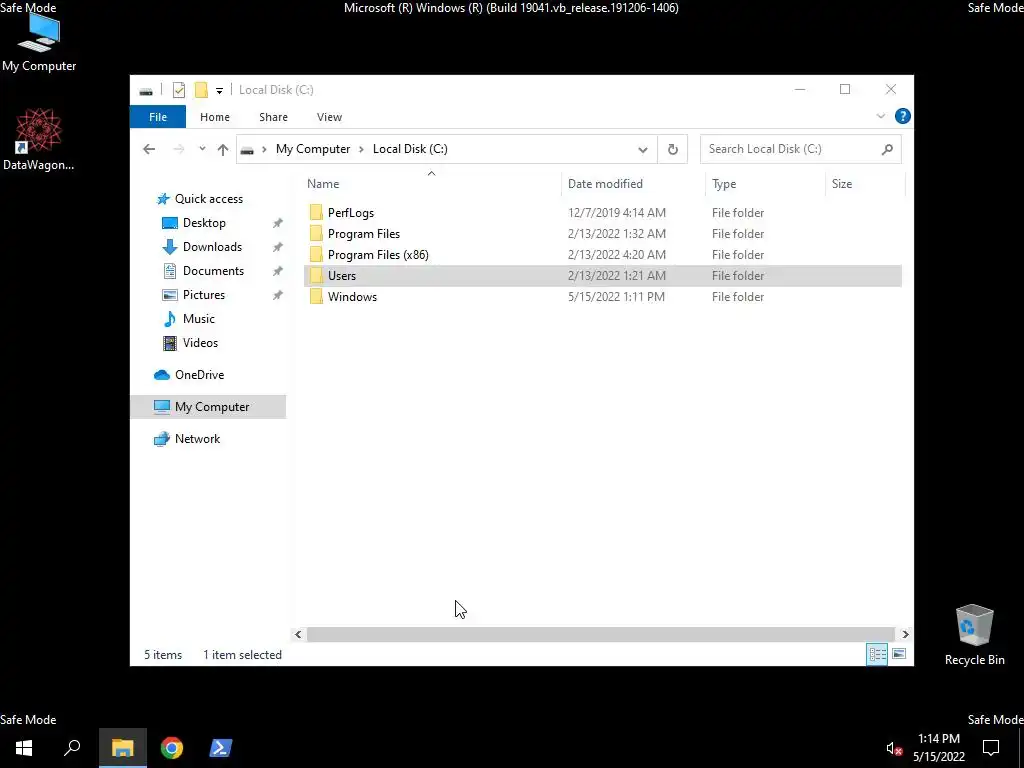The image size is (1024, 768).
Task: Select Quick access in the navigation pane
Action: 199,199
